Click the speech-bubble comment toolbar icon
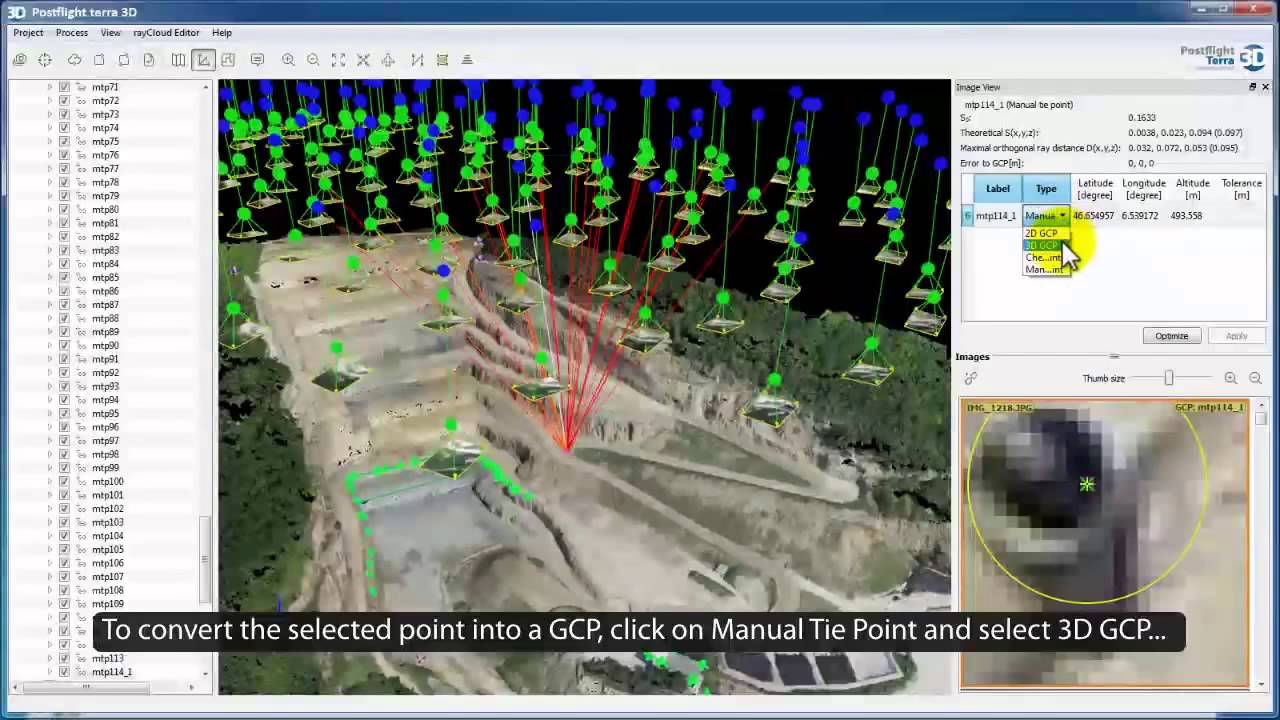Image resolution: width=1280 pixels, height=720 pixels. (x=257, y=60)
